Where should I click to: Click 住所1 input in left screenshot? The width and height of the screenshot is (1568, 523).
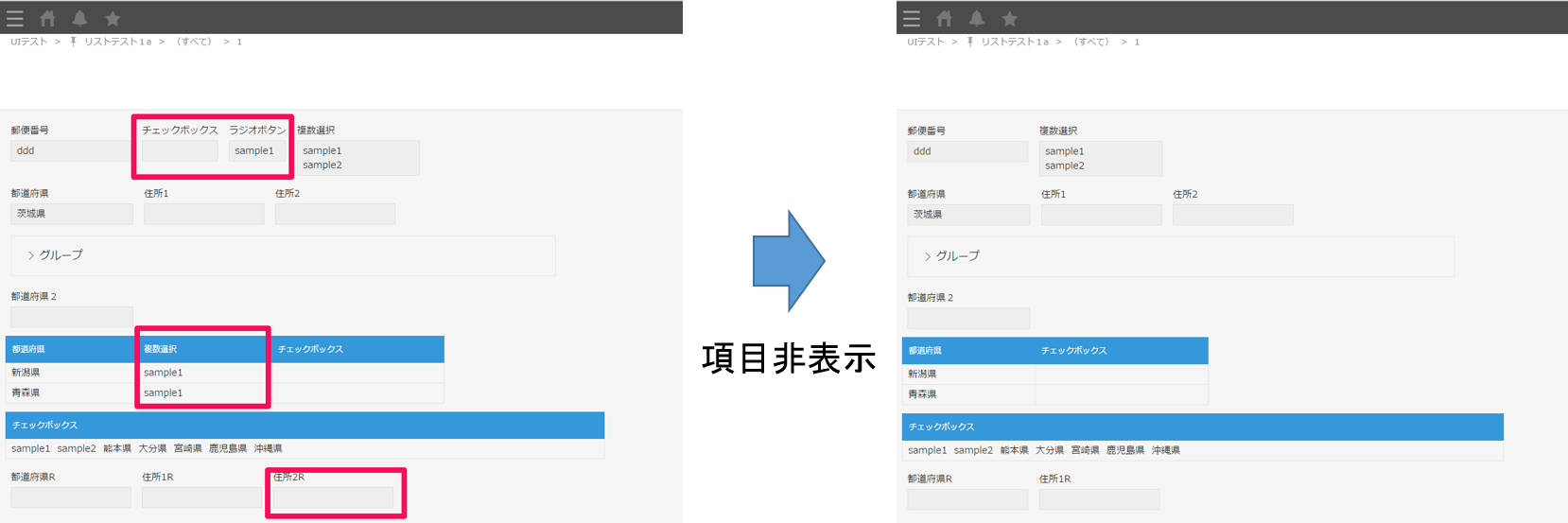(203, 214)
